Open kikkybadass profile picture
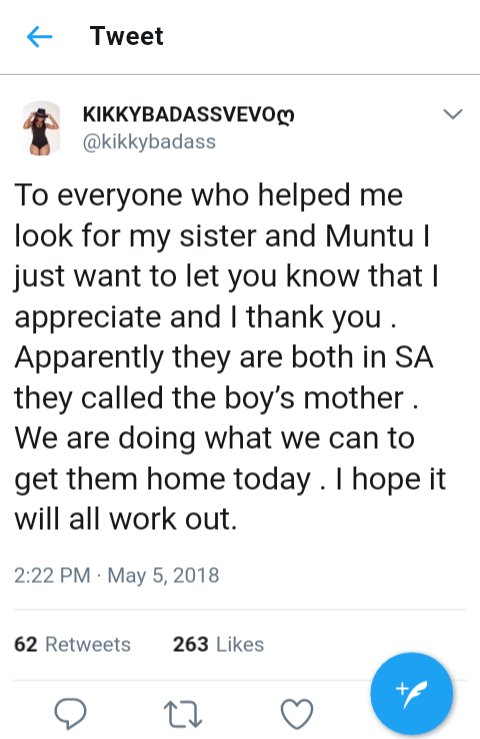The height and width of the screenshot is (739, 480). 41,128
